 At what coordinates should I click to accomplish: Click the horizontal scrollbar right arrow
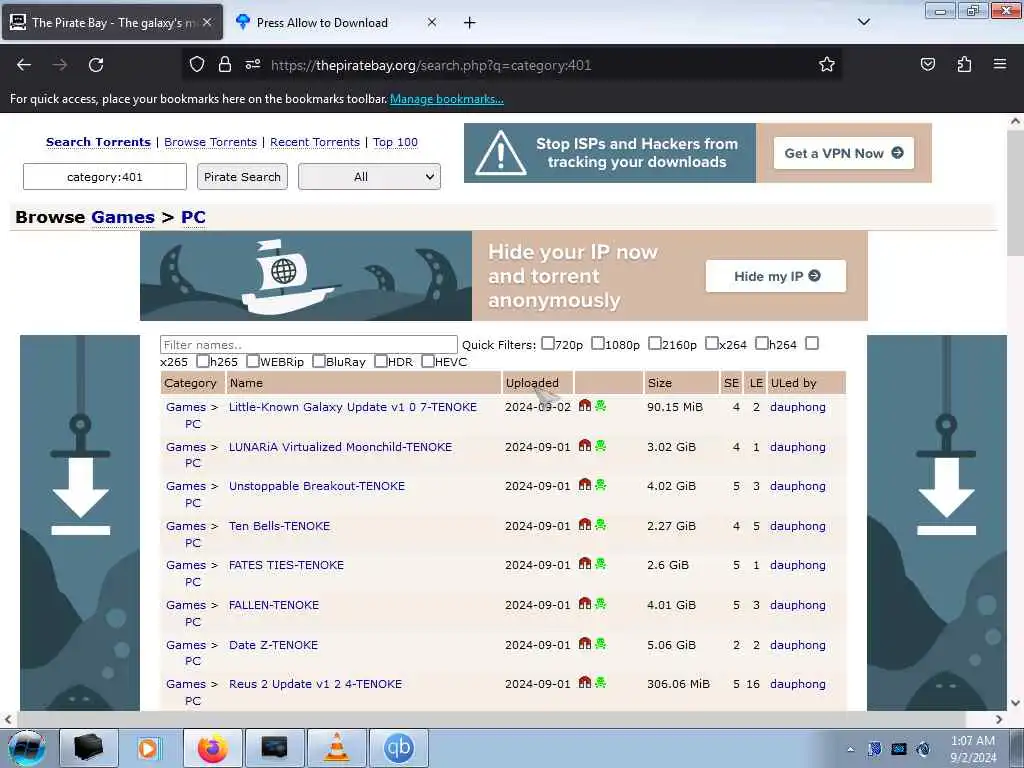[999, 719]
